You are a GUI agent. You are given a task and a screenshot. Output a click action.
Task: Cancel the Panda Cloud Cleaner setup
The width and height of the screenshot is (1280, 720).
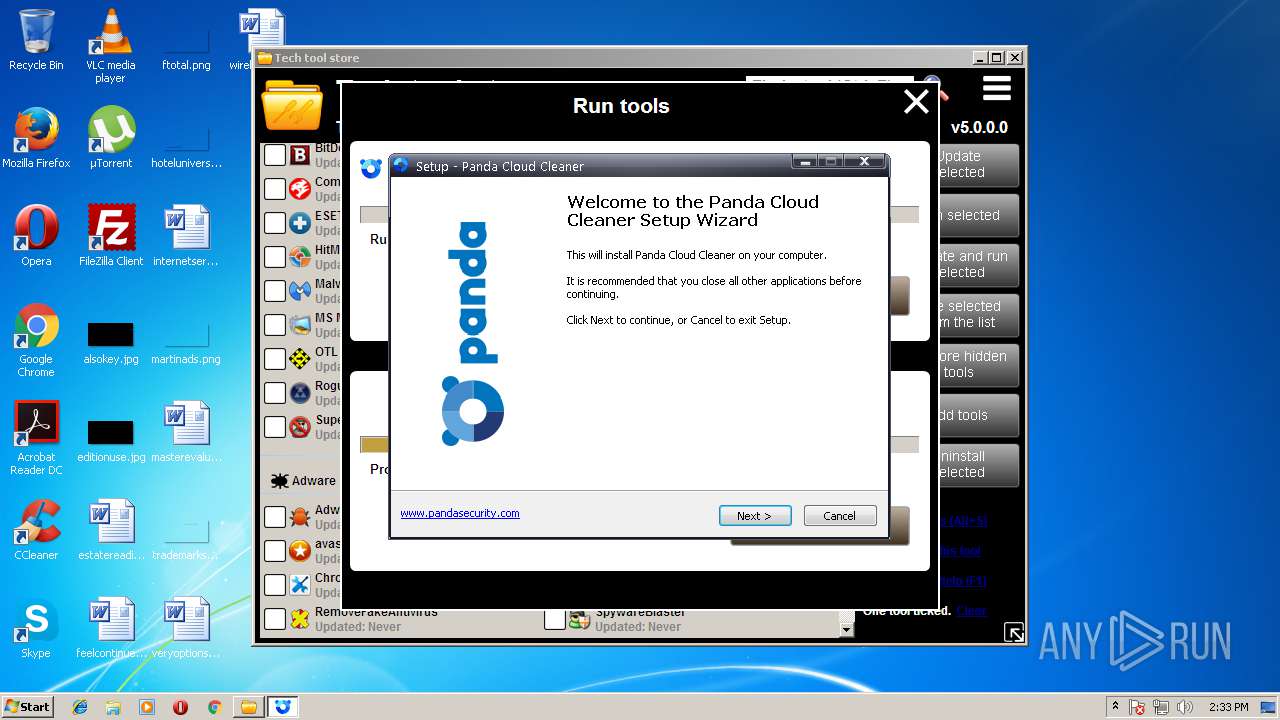point(840,516)
